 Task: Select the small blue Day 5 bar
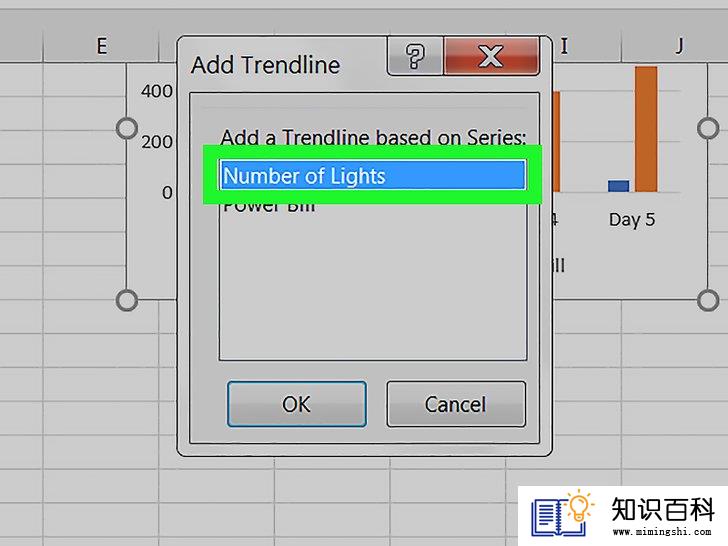click(618, 186)
